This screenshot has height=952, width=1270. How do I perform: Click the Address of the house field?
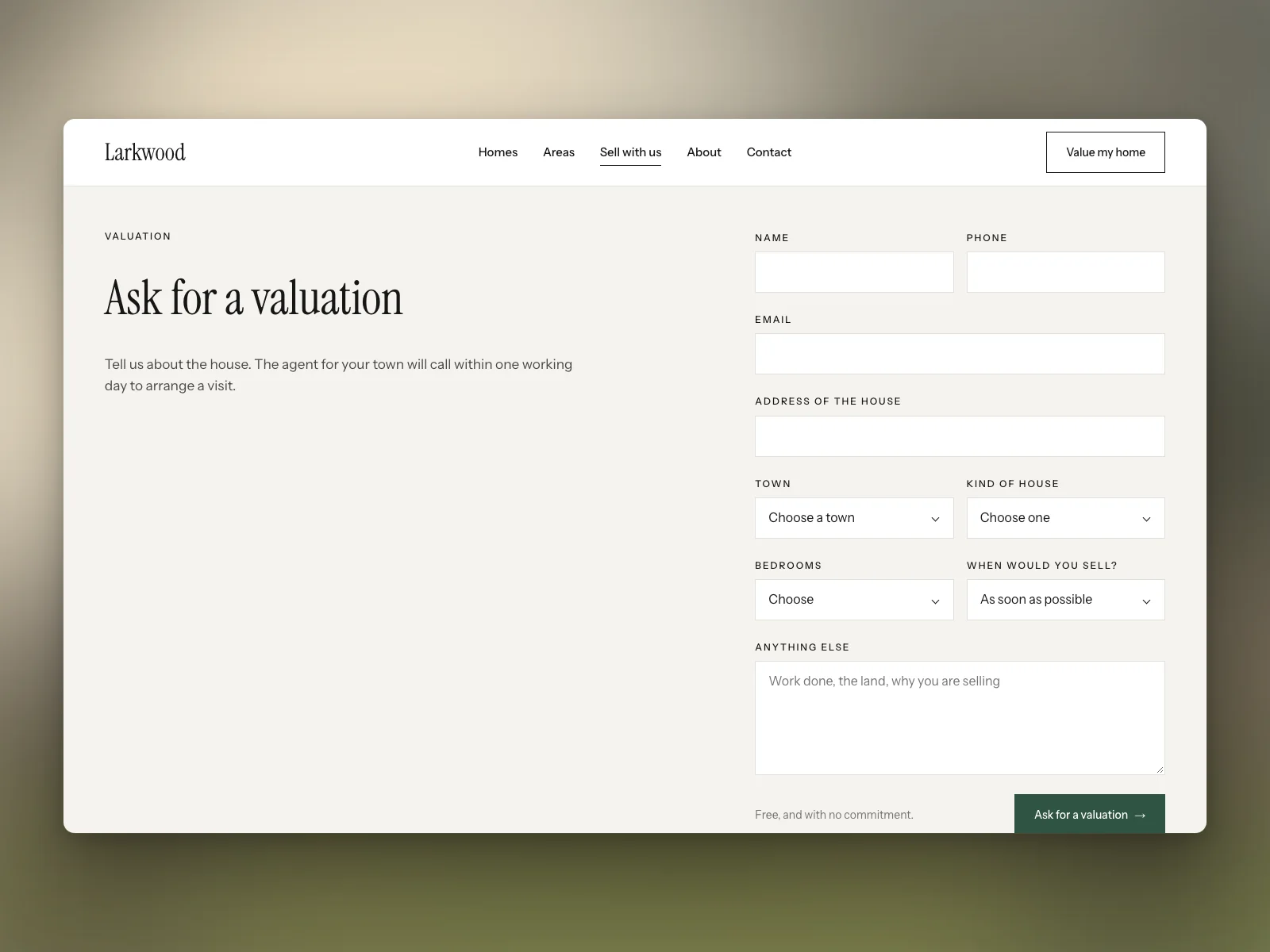[x=960, y=436]
